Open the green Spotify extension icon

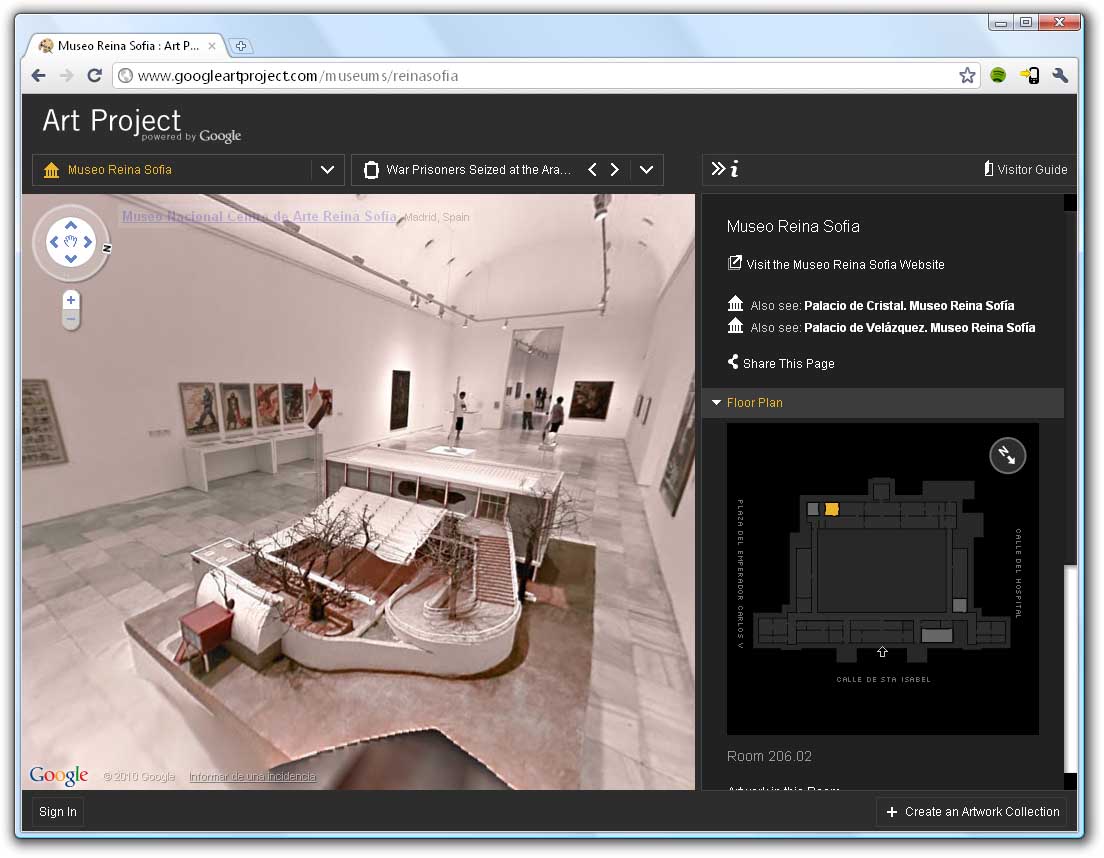point(998,75)
